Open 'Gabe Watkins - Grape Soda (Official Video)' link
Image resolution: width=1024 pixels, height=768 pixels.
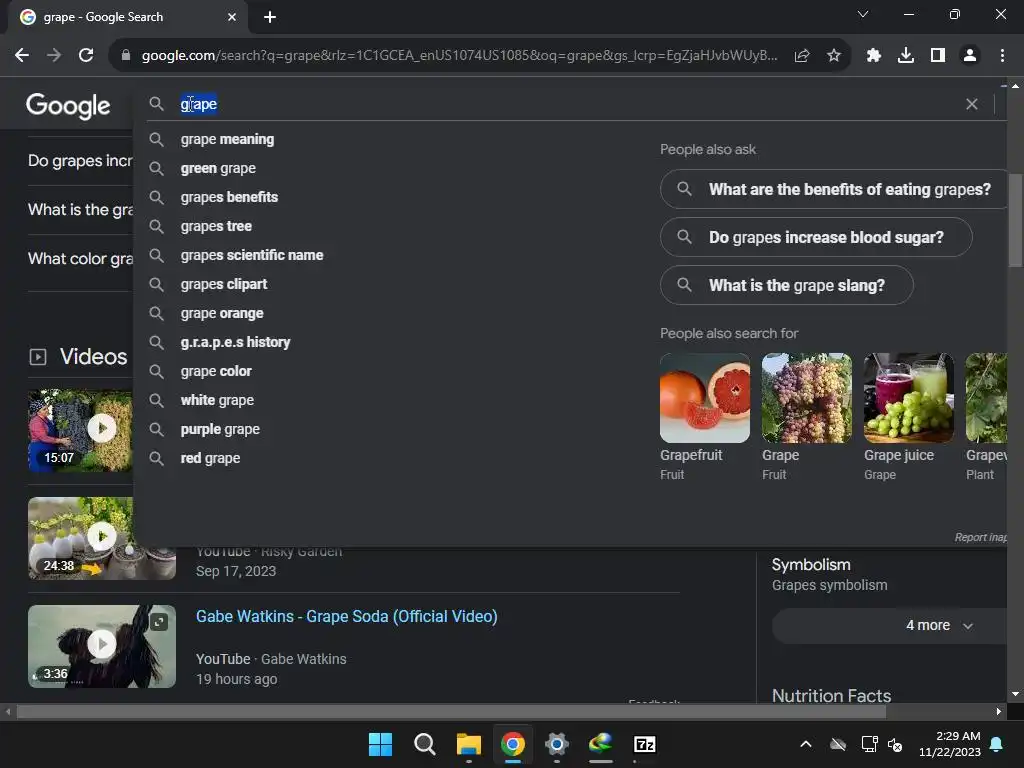[x=347, y=616]
